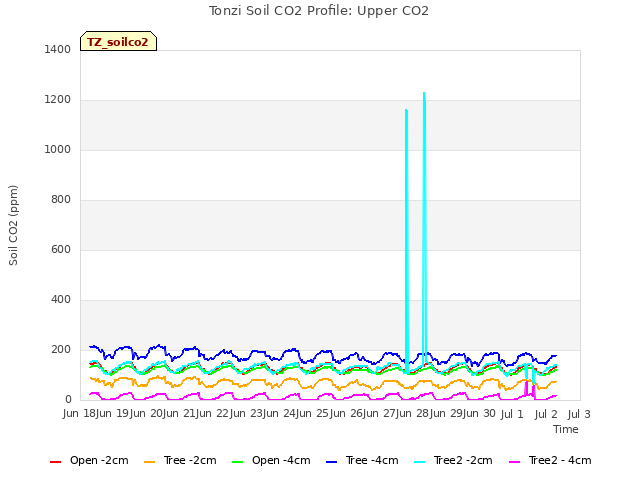The width and height of the screenshot is (640, 480).
Task: Toggle the Tree -4cm legend entry
Action: [362, 460]
